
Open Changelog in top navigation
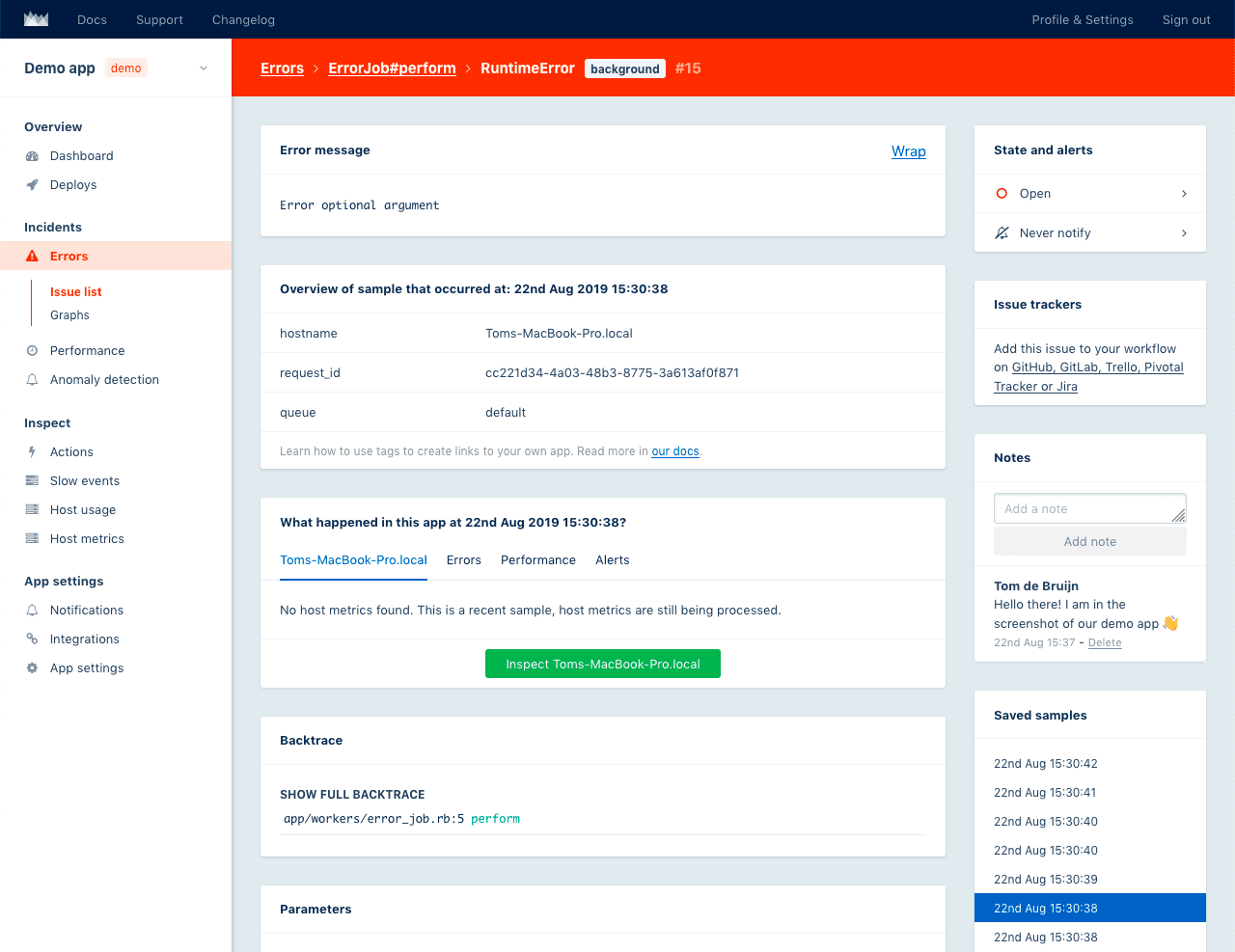point(243,19)
